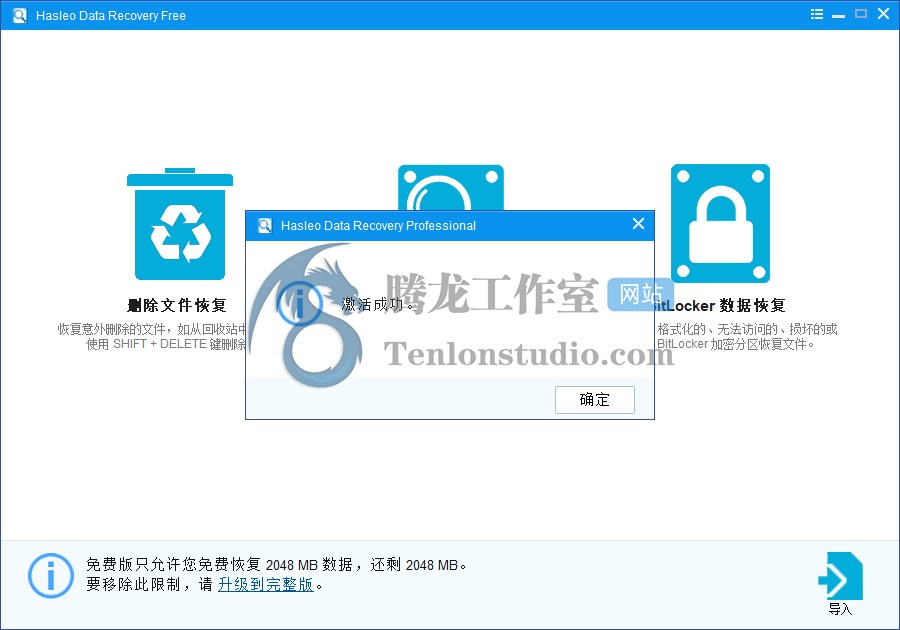900x630 pixels.
Task: Select the BitLocker padlock drive icon
Action: click(x=720, y=223)
